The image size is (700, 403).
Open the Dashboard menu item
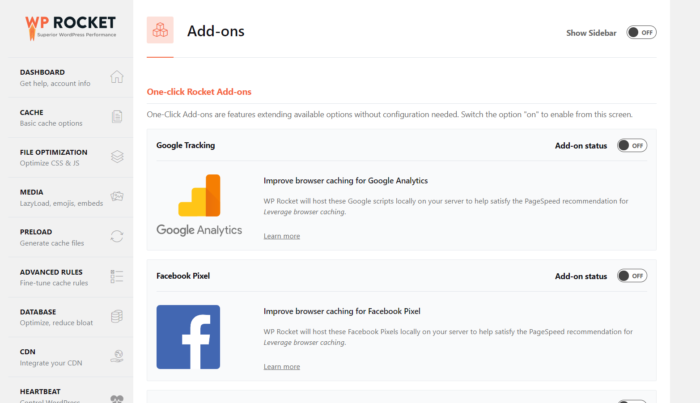pyautogui.click(x=71, y=78)
